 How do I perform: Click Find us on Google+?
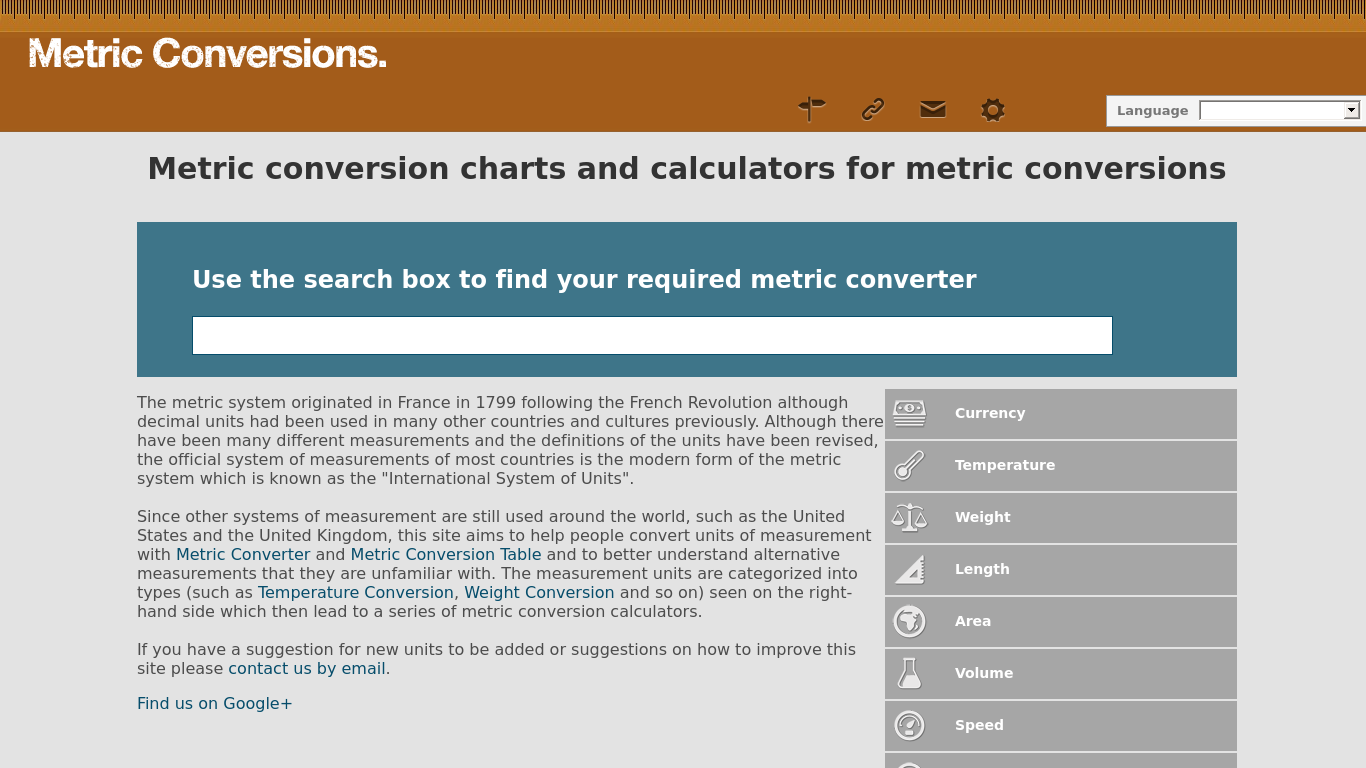click(214, 703)
